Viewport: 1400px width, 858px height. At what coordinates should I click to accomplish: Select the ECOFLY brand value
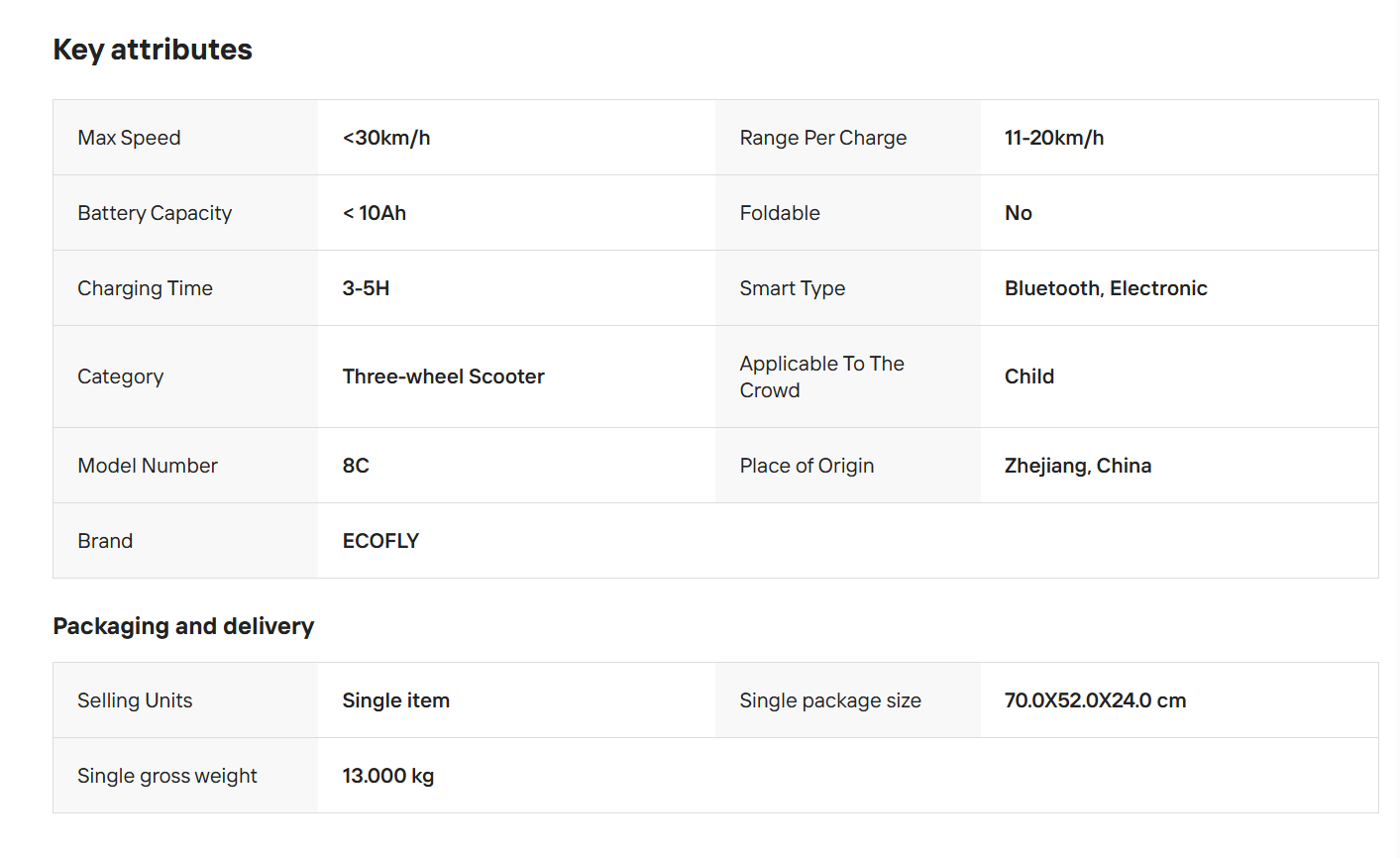point(380,541)
